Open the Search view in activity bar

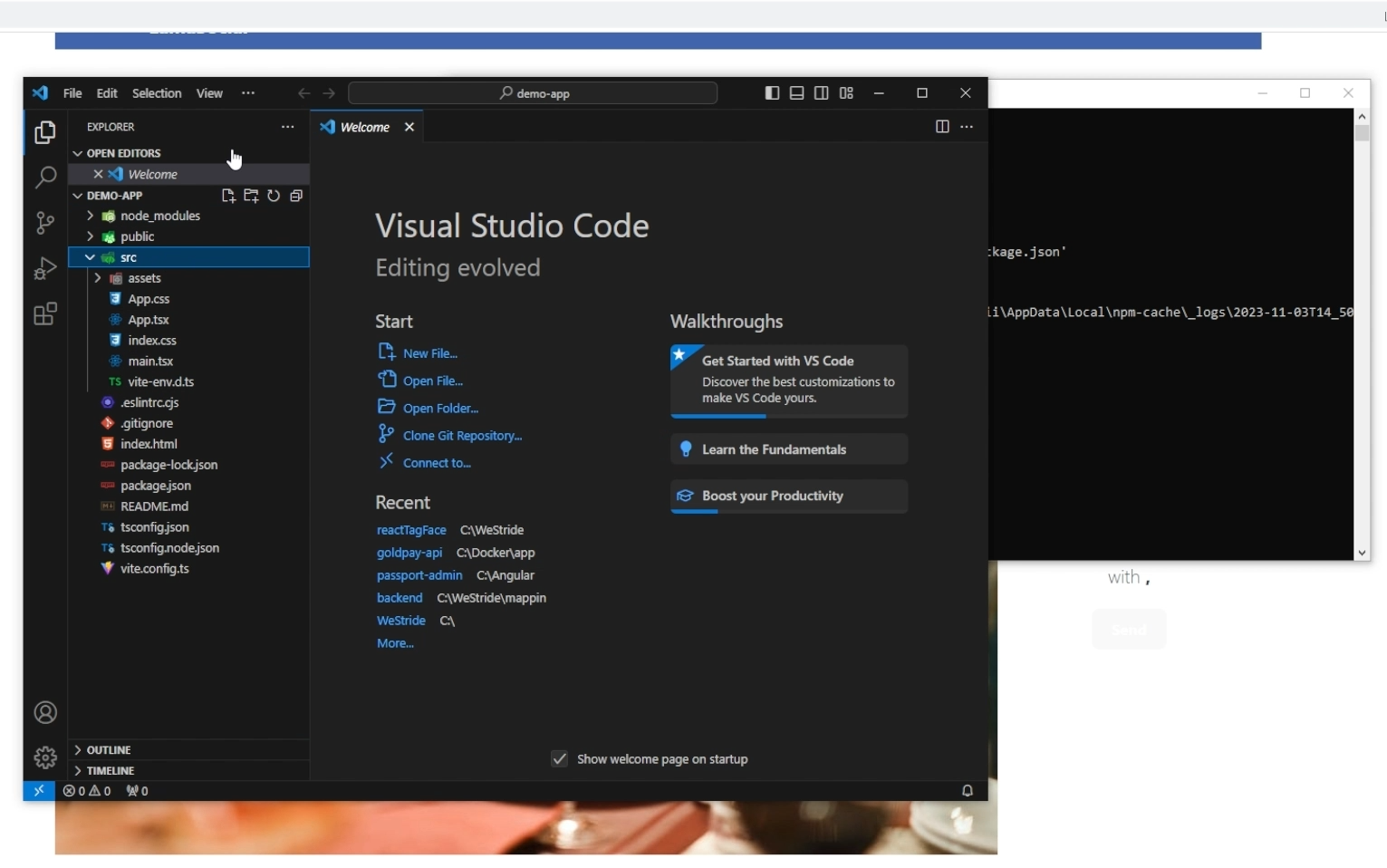pos(44,178)
